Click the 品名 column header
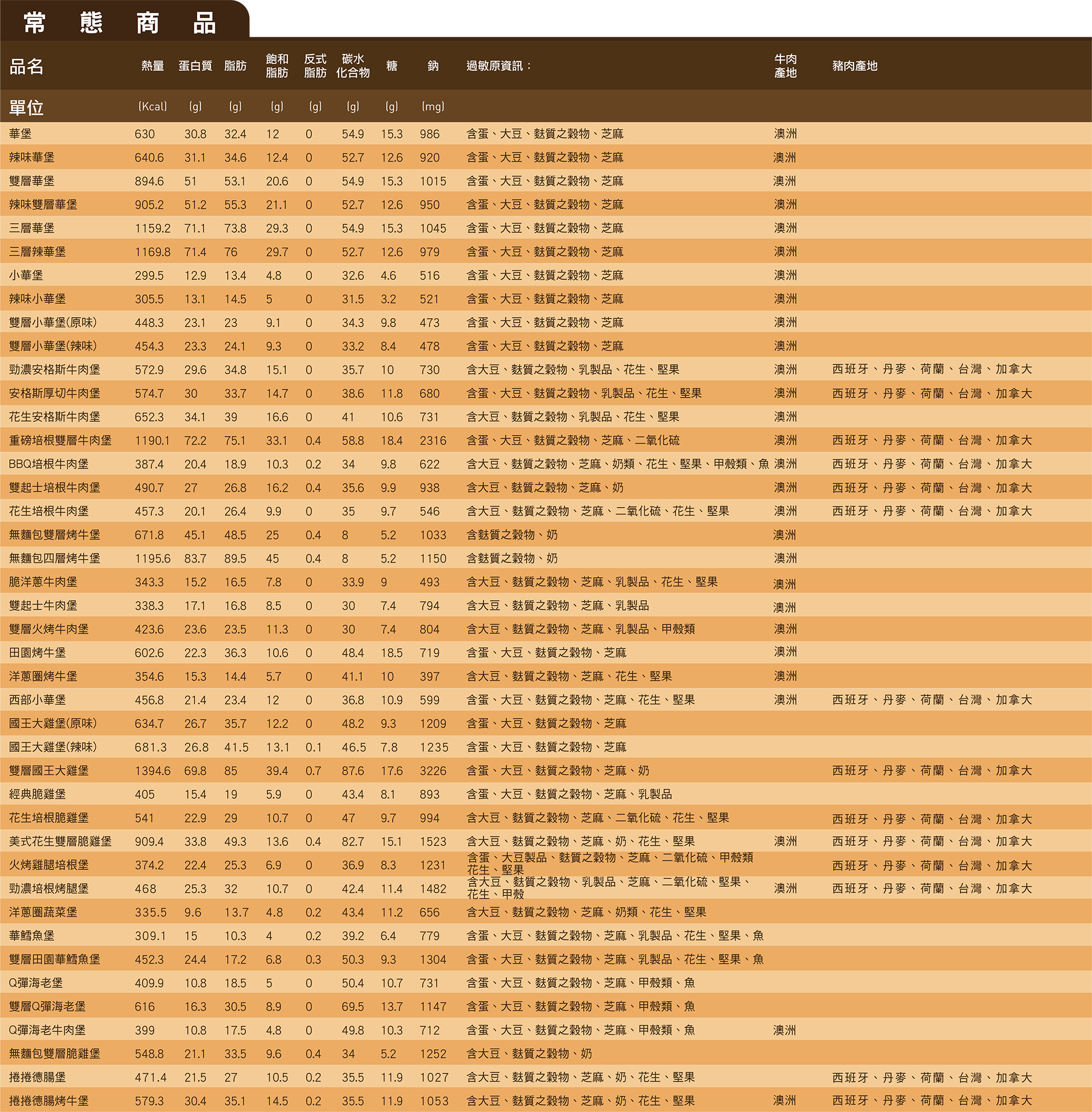 [x=26, y=67]
